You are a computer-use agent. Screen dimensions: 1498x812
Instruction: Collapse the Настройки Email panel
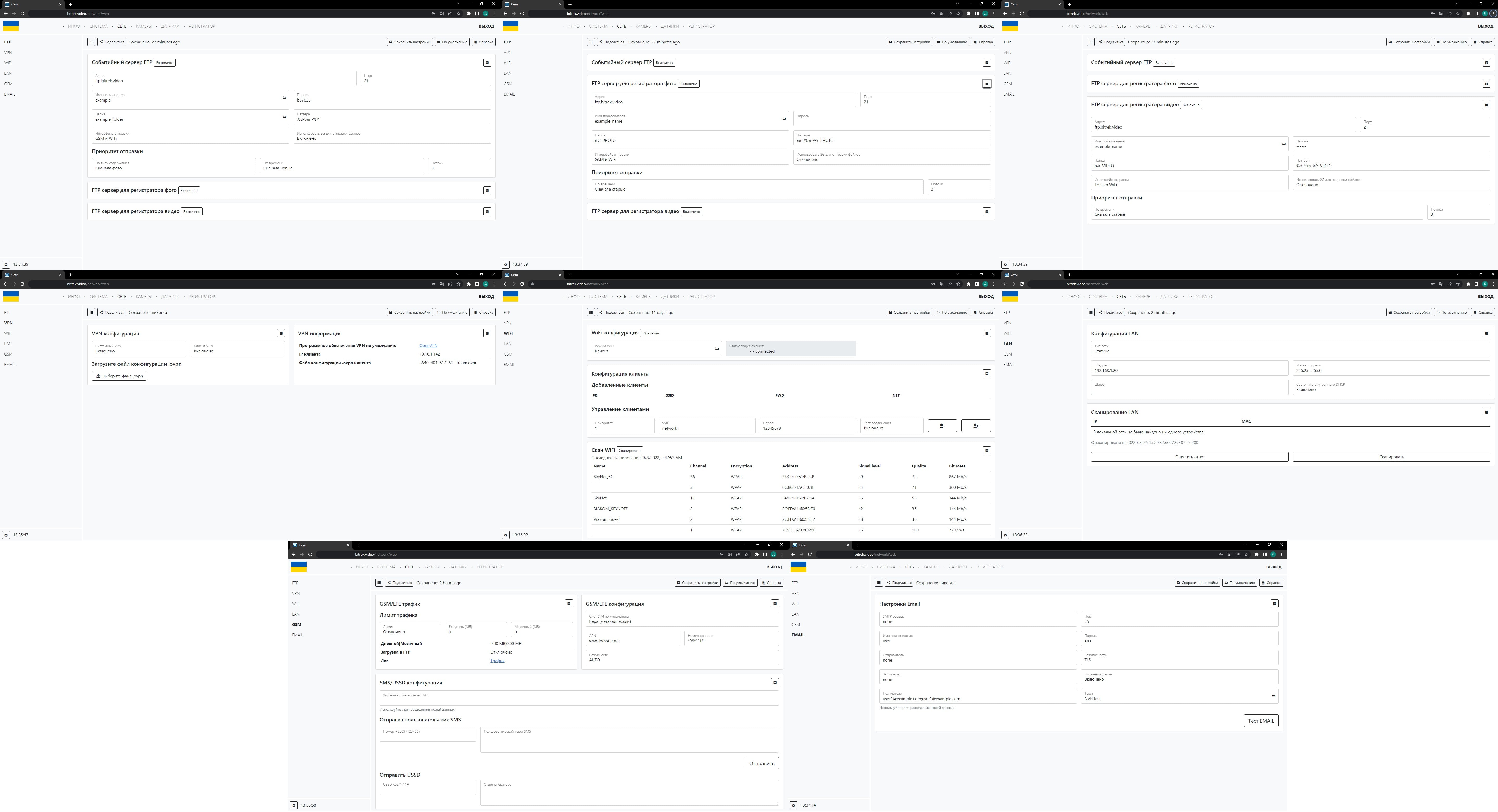(1274, 604)
